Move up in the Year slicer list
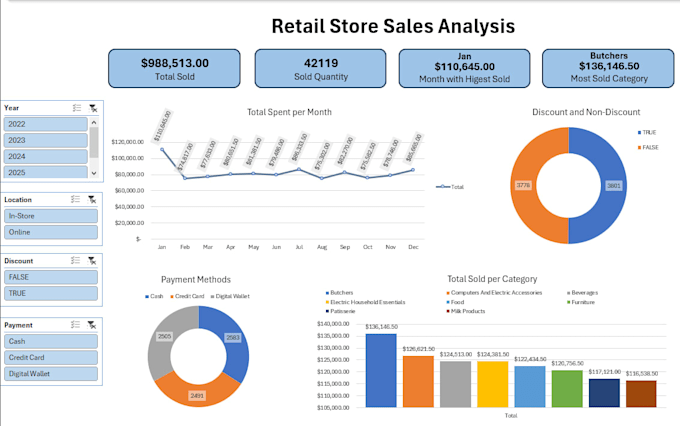Image resolution: width=680 pixels, height=426 pixels. [94, 123]
